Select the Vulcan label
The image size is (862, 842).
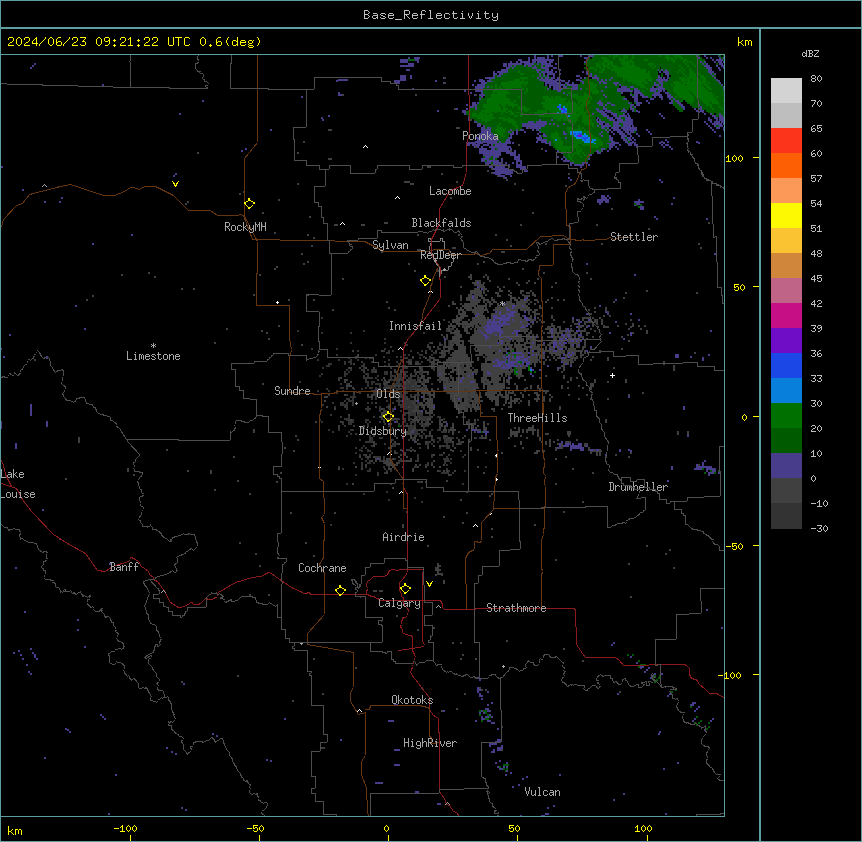[543, 792]
